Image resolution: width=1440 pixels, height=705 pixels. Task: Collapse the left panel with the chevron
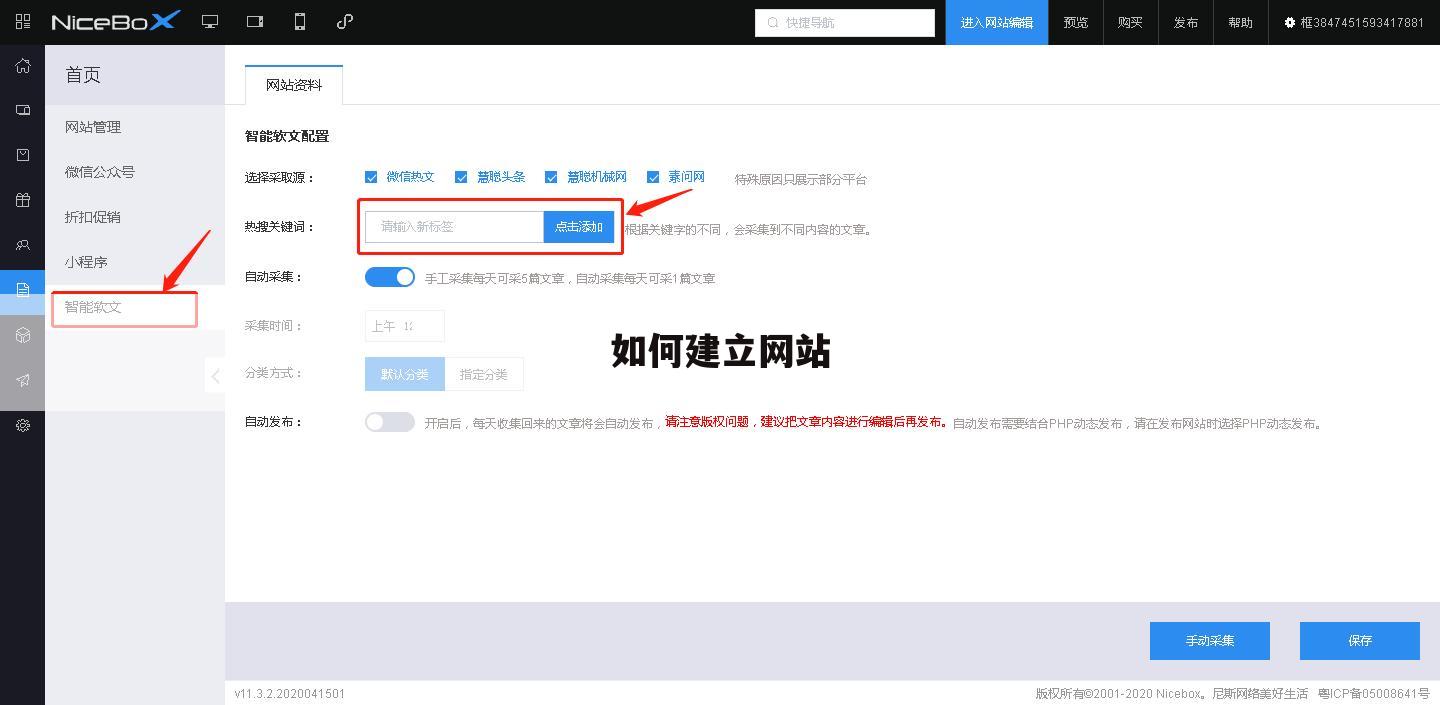click(x=216, y=375)
